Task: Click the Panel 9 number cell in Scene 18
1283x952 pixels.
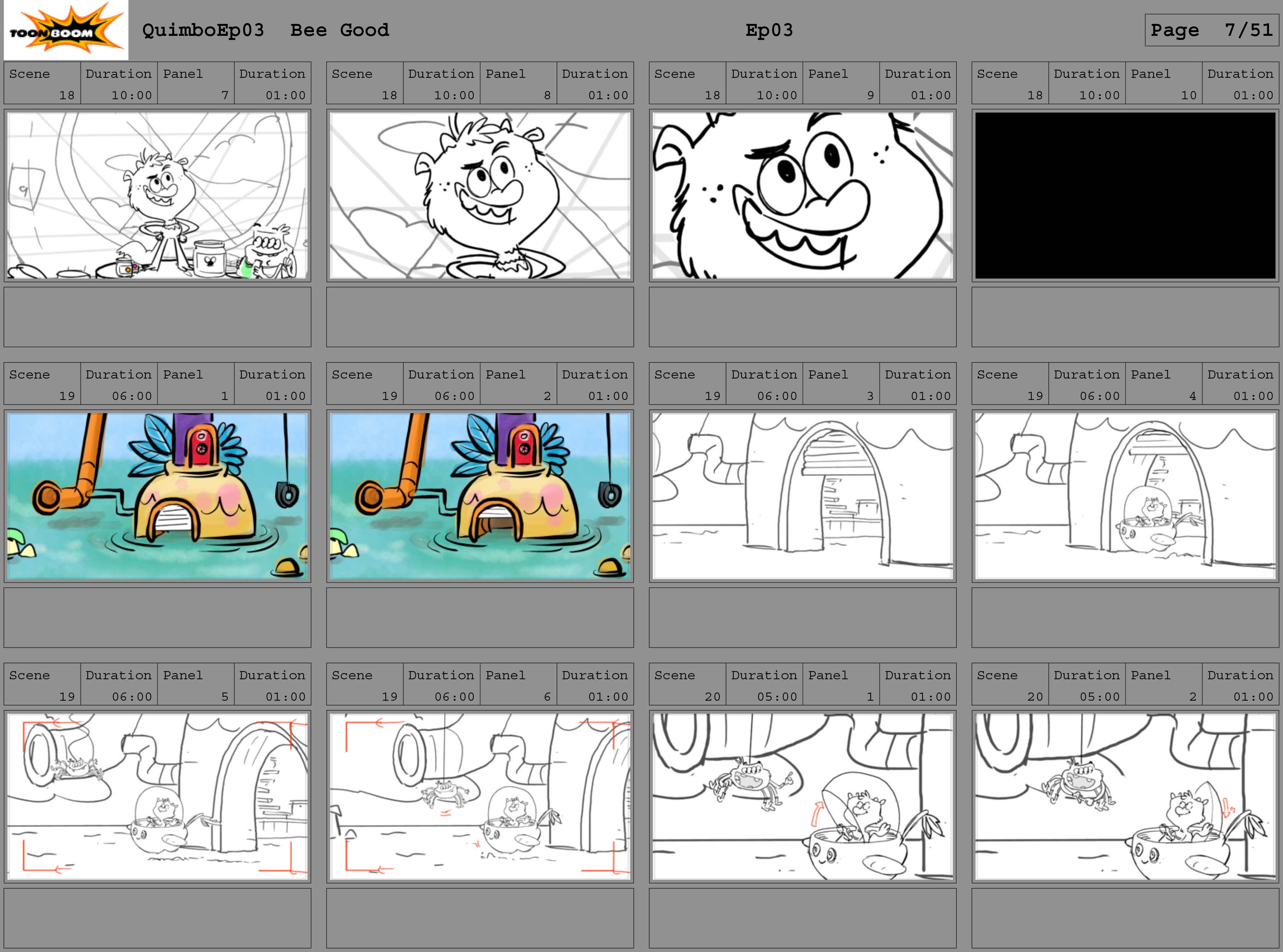Action: point(841,83)
